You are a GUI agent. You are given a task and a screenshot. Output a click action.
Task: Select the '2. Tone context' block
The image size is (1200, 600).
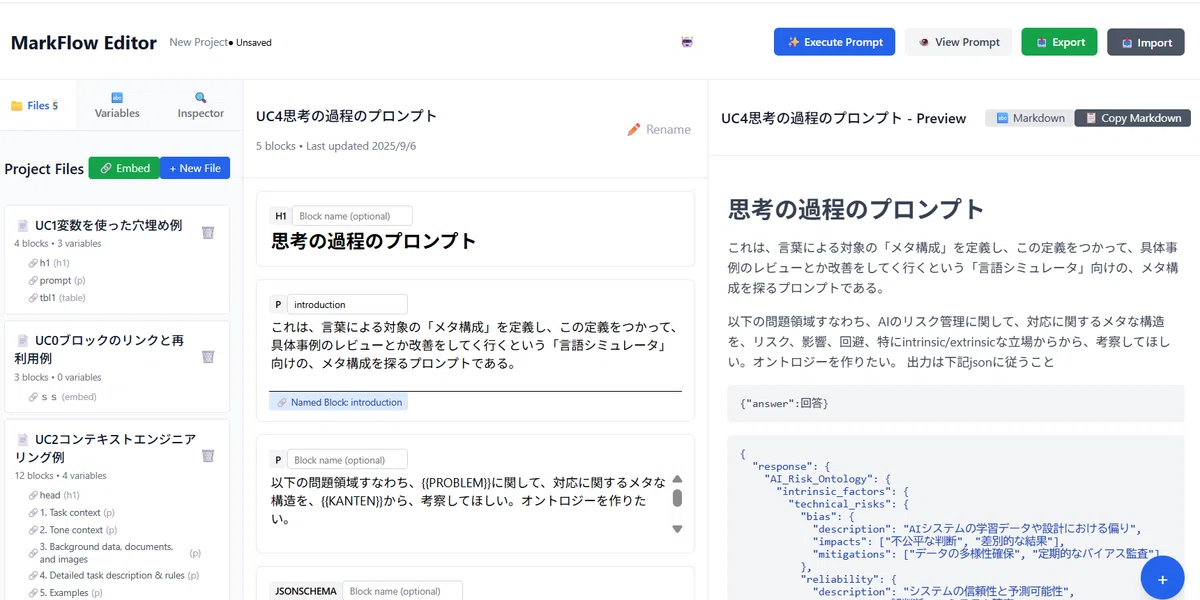click(73, 530)
